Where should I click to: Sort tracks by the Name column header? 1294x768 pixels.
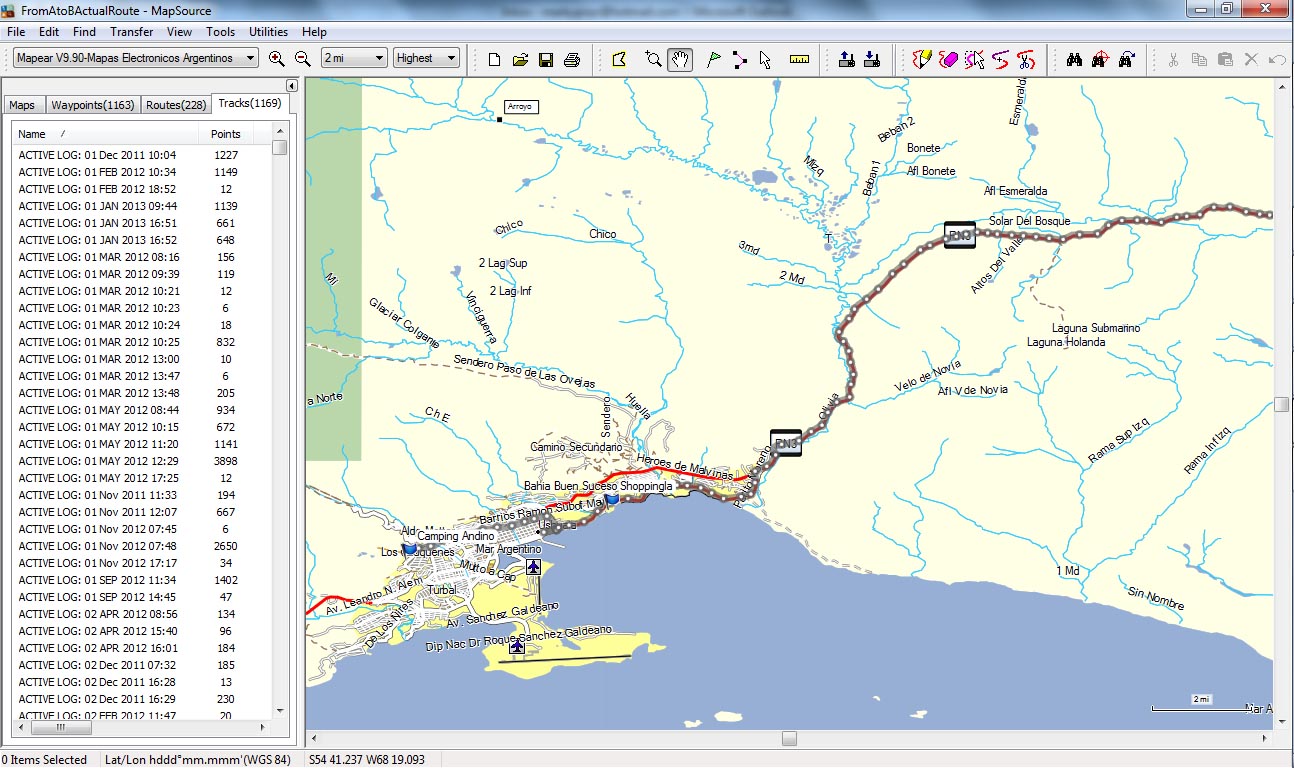105,133
